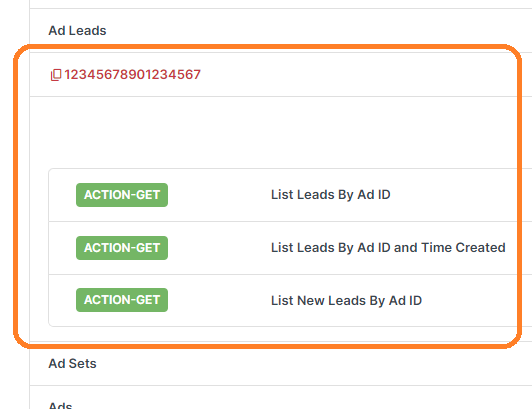Expand the Ad Sets section
Image resolution: width=532 pixels, height=409 pixels.
point(72,364)
